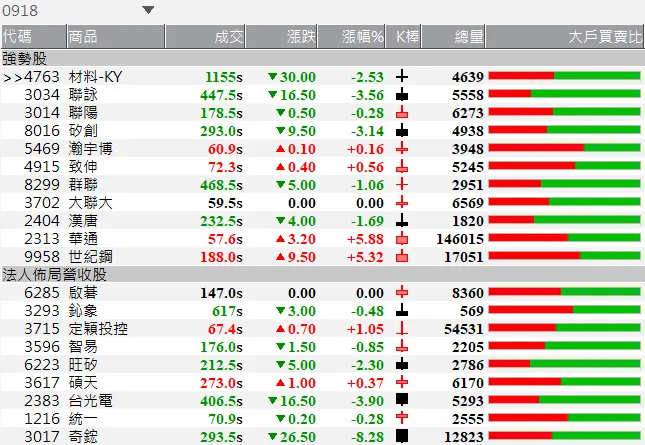Click the 0918 date selector field
The width and height of the screenshot is (645, 445).
pyautogui.click(x=78, y=10)
